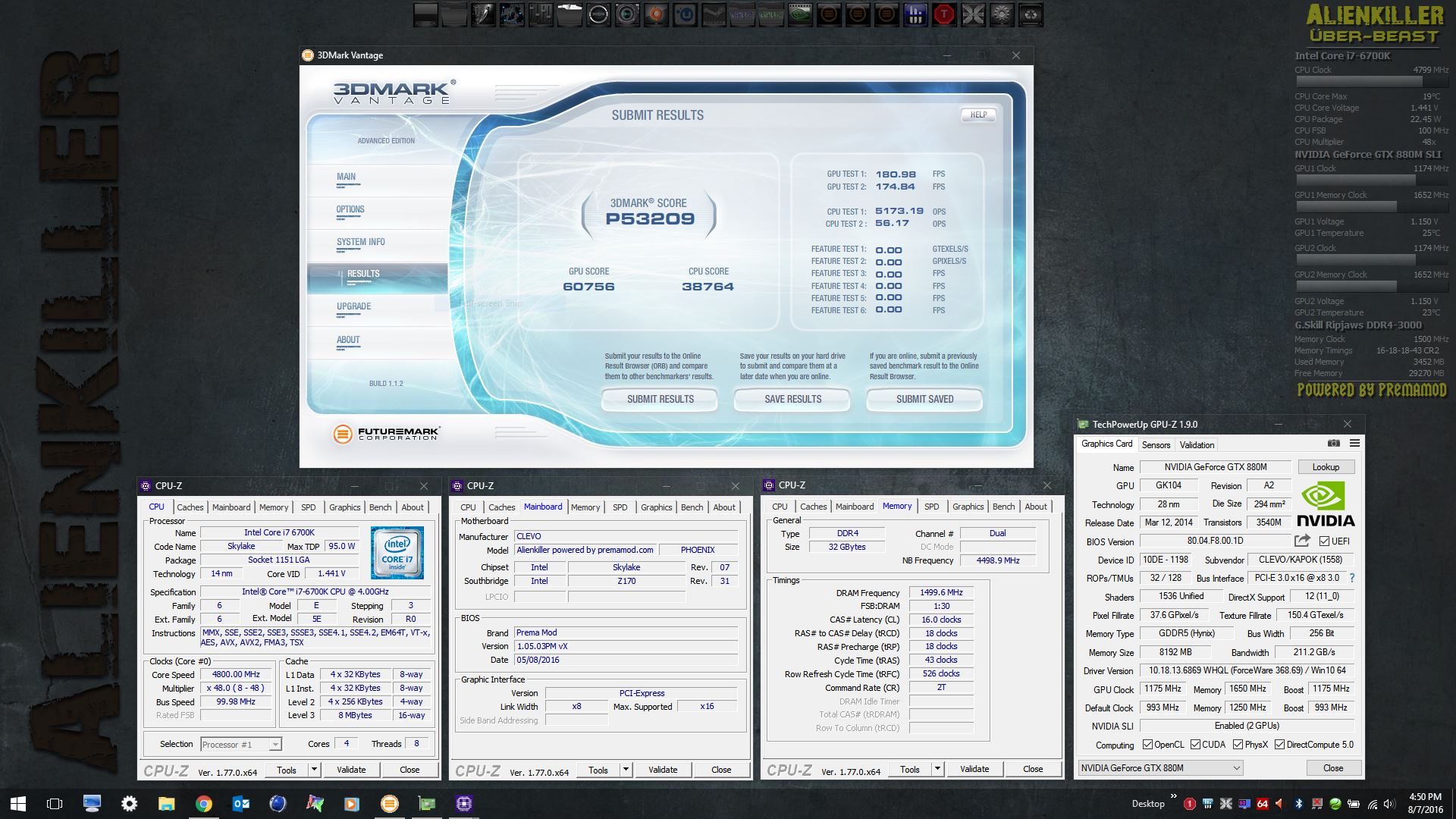Switch to Validation tab in GPU-Z
Viewport: 1456px width, 819px height.
[1197, 445]
